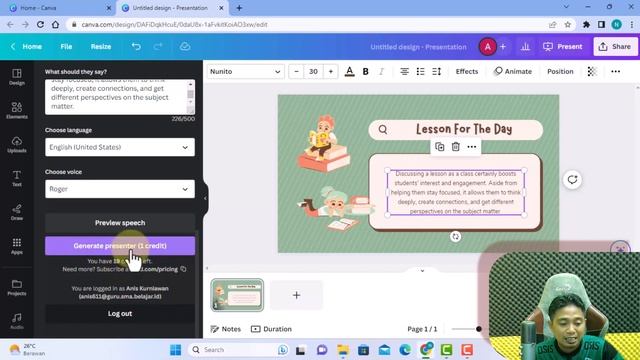Open the transparency checkerboard icon

tap(592, 71)
